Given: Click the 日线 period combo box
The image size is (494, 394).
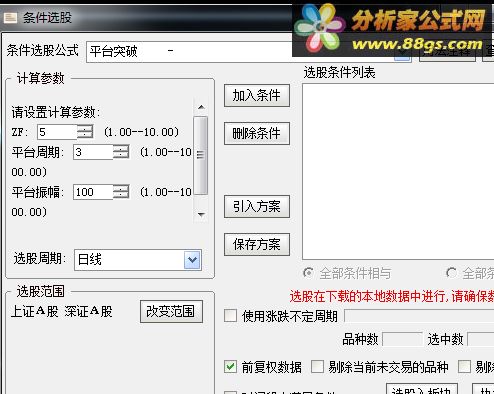Looking at the screenshot, I should click(138, 259).
